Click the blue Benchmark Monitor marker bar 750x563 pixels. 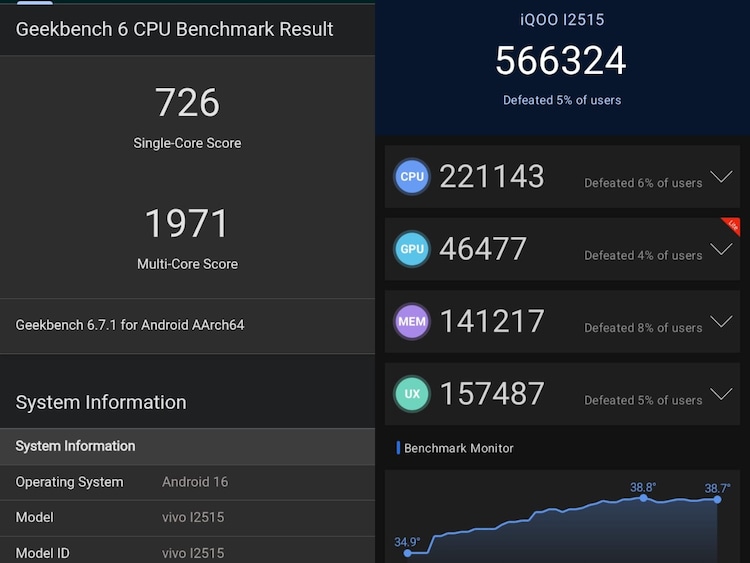coord(398,448)
